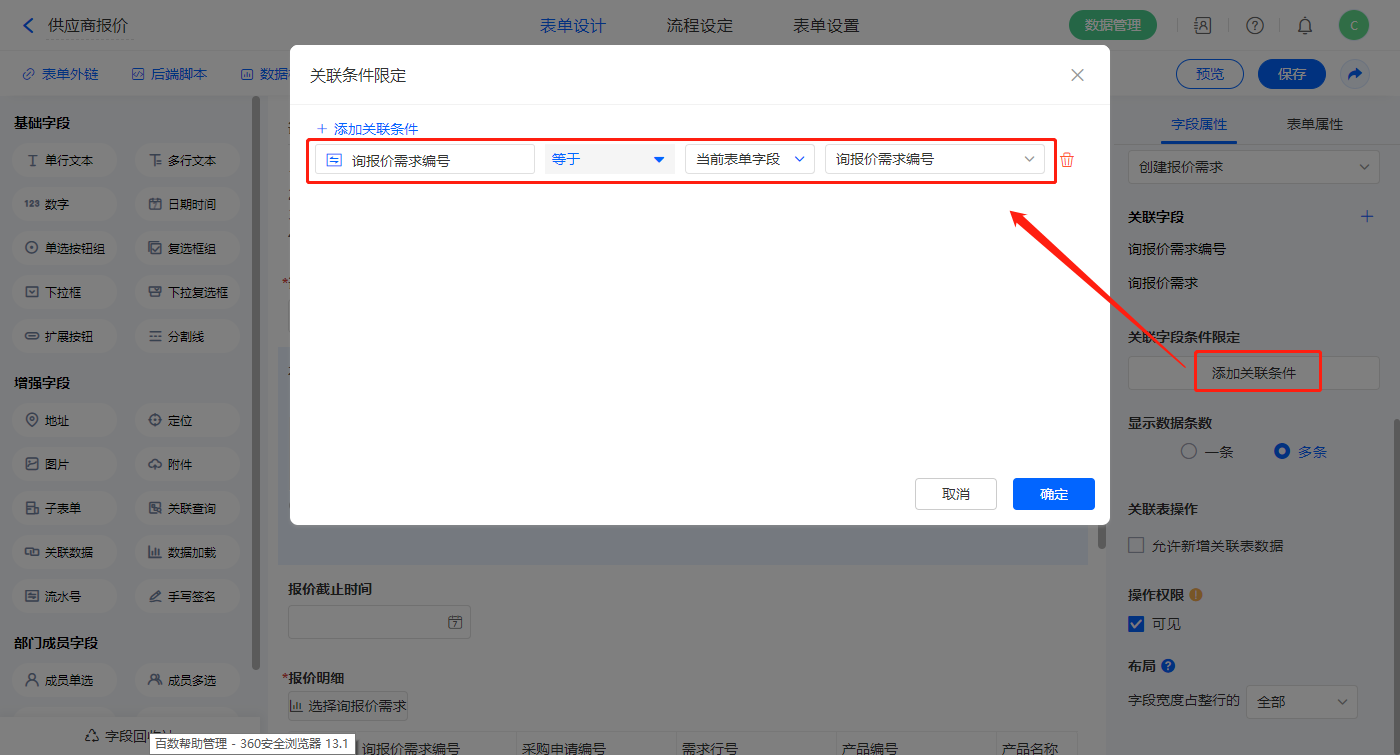Image resolution: width=1400 pixels, height=755 pixels.
Task: Click the back arrow beside 供应商报价
Action: pyautogui.click(x=28, y=26)
